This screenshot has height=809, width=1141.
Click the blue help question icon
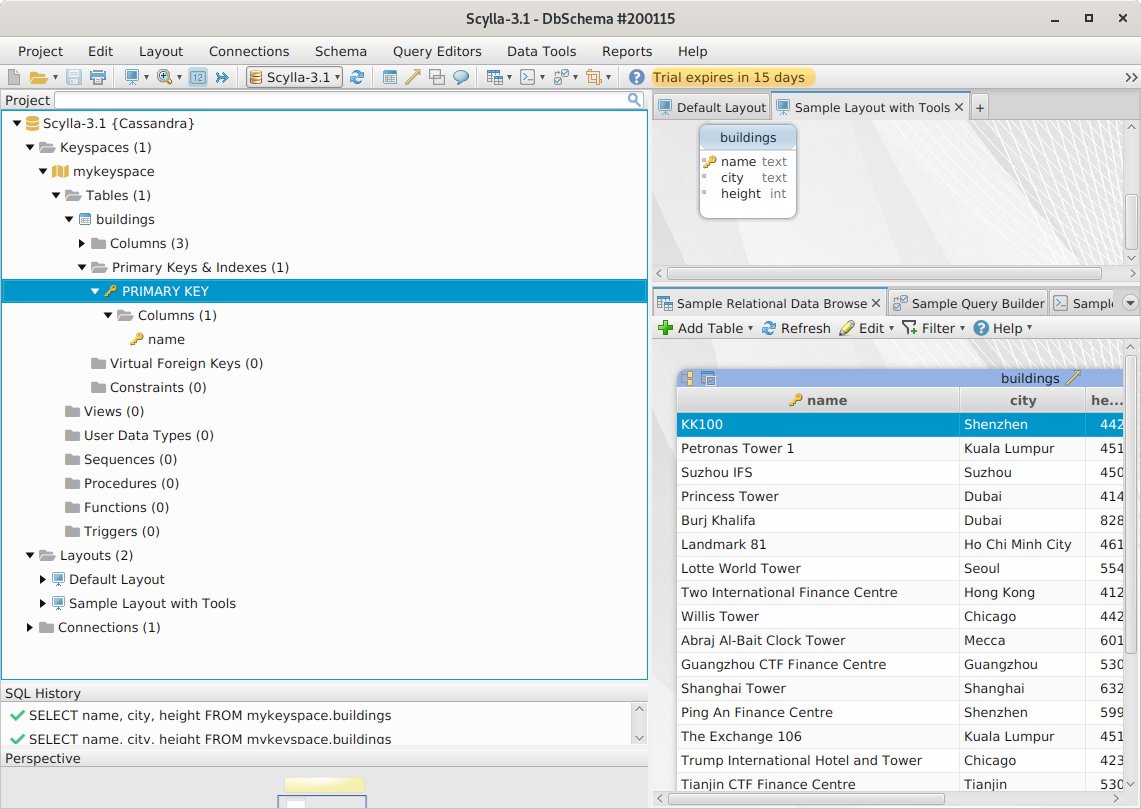(637, 77)
